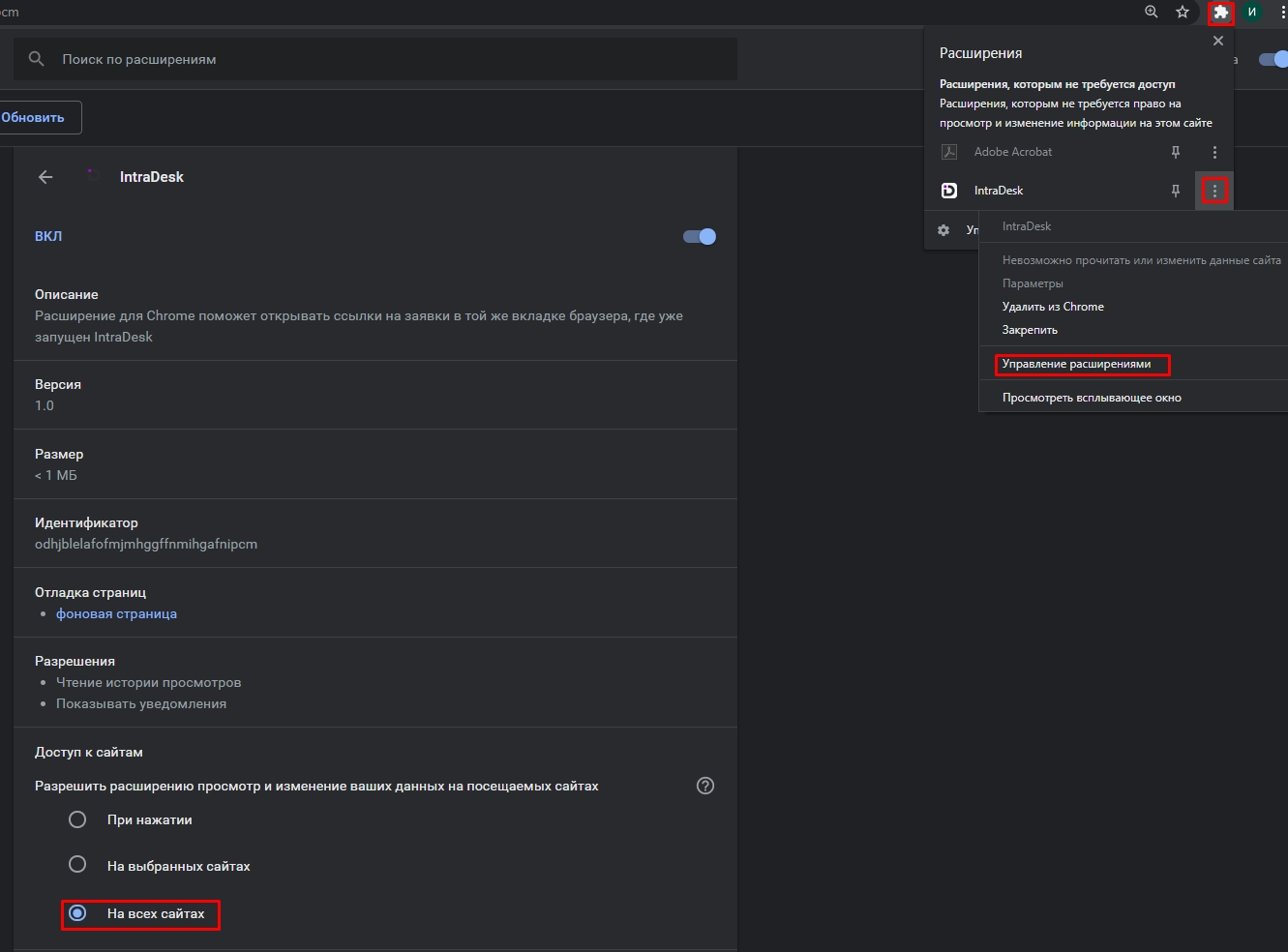Click IntraDesk name in extensions popup
1288x952 pixels.
(999, 191)
